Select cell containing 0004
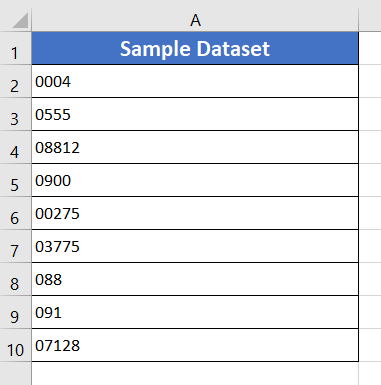Viewport: 381px width, 385px height. [x=195, y=81]
